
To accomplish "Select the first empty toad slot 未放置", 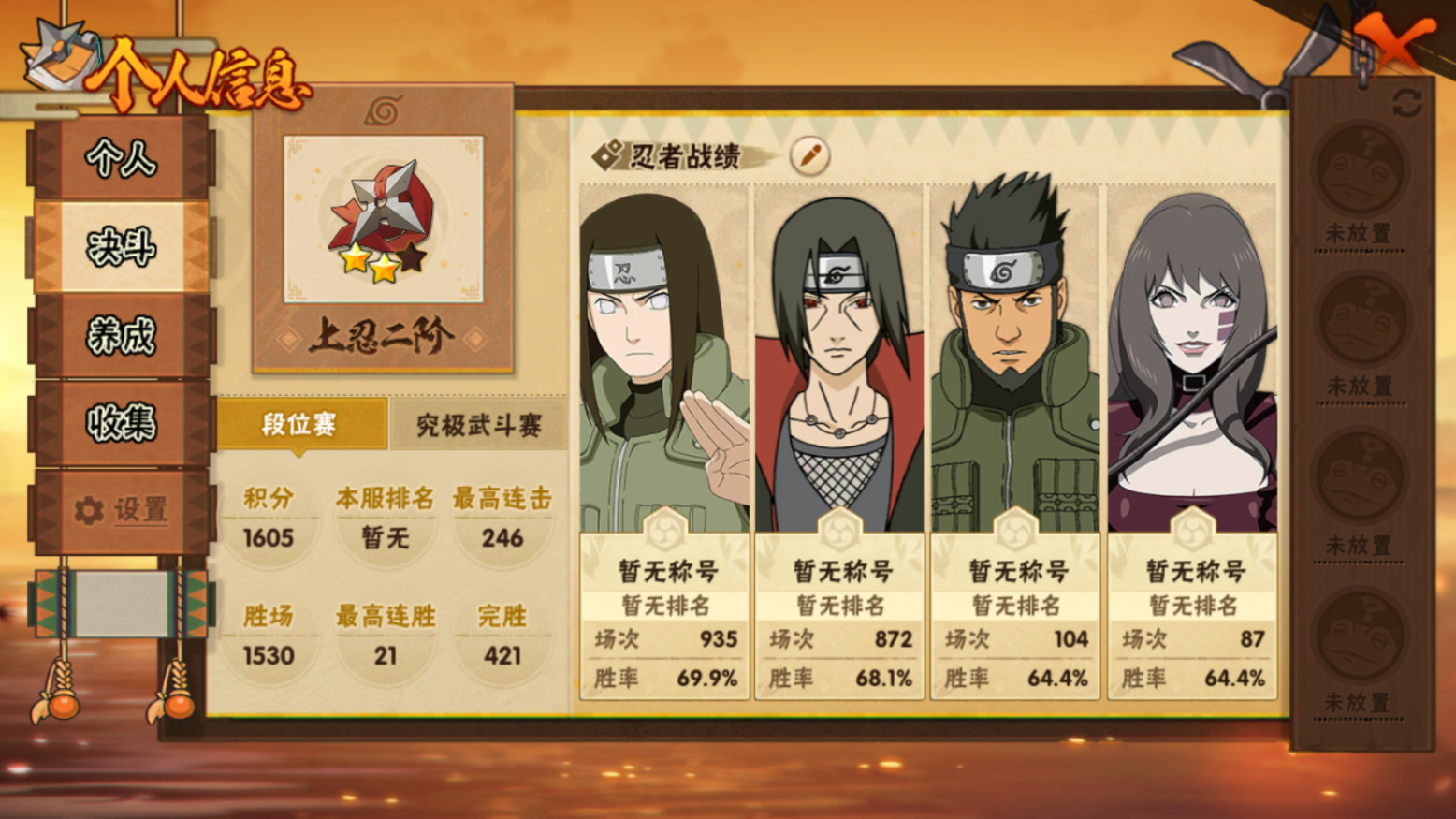I will pos(1359,183).
